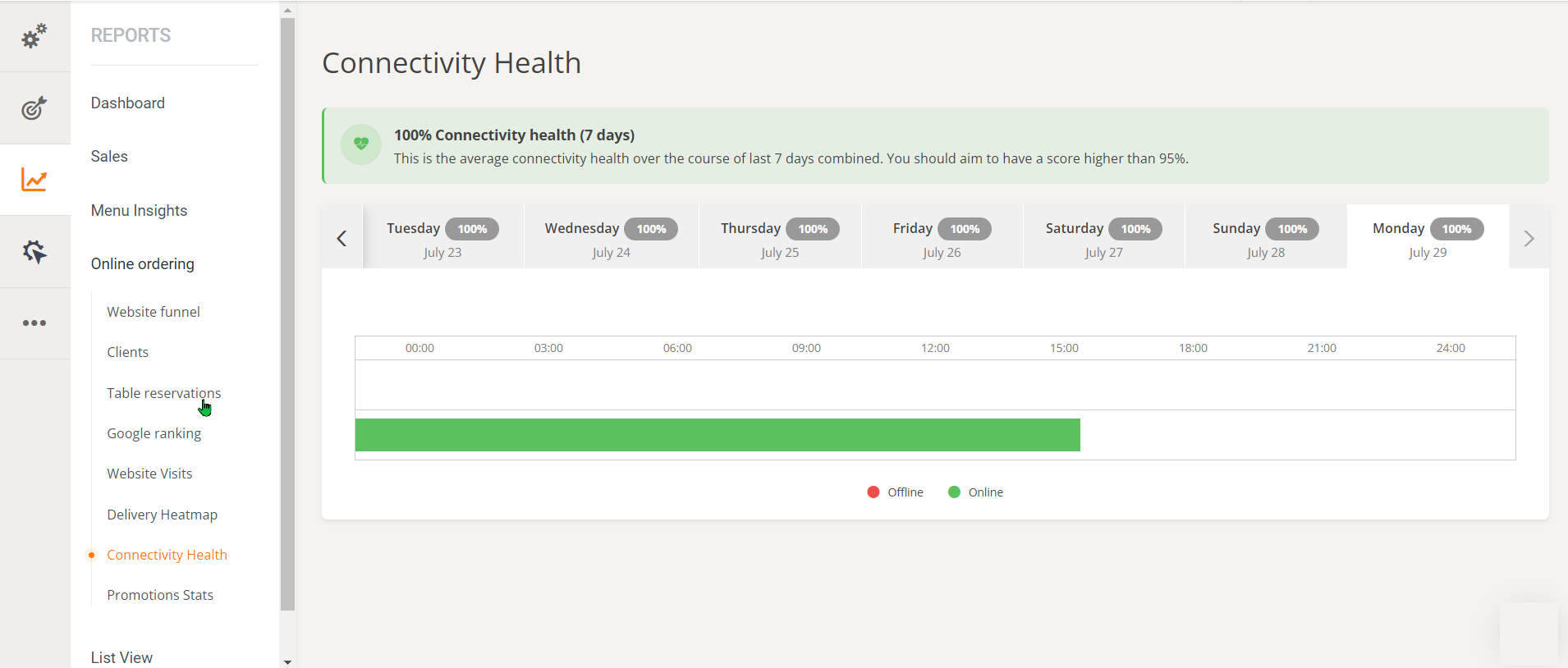Toggle the Online legend series
The image size is (1568, 668).
pyautogui.click(x=976, y=492)
